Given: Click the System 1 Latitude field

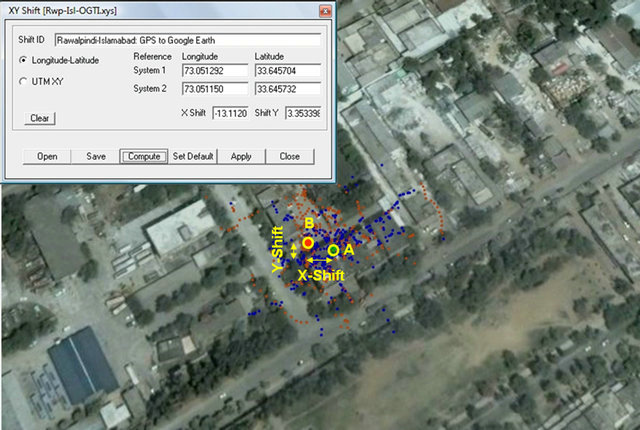Looking at the screenshot, I should point(287,71).
